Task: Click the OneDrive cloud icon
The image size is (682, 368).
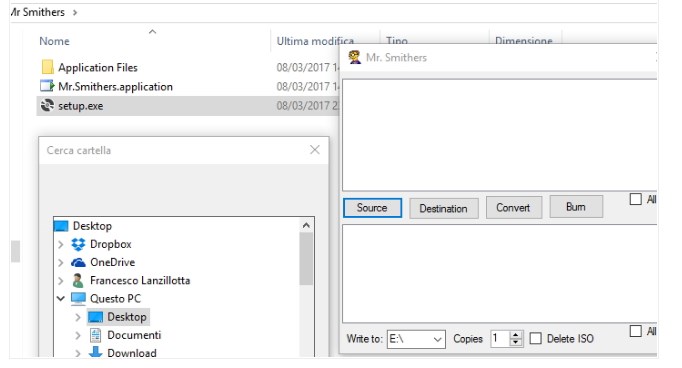Action: tap(78, 262)
